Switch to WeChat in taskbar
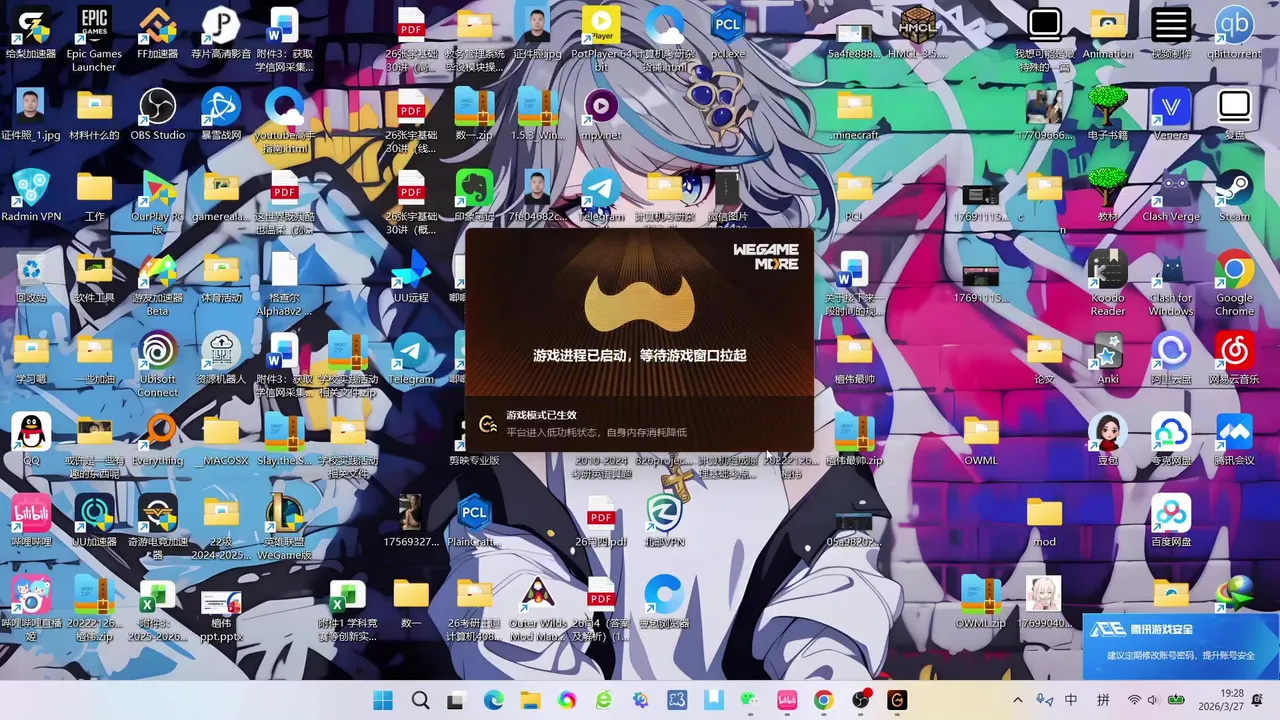Image resolution: width=1280 pixels, height=720 pixels. (749, 700)
